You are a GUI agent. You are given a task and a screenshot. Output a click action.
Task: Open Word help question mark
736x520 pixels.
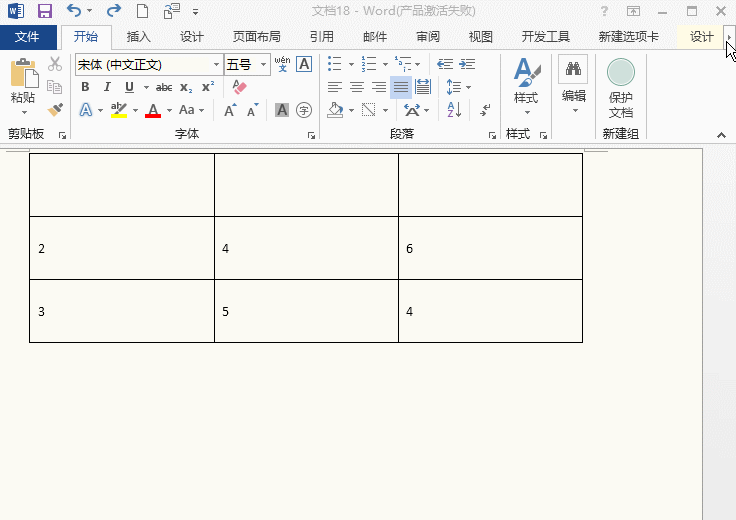[605, 11]
